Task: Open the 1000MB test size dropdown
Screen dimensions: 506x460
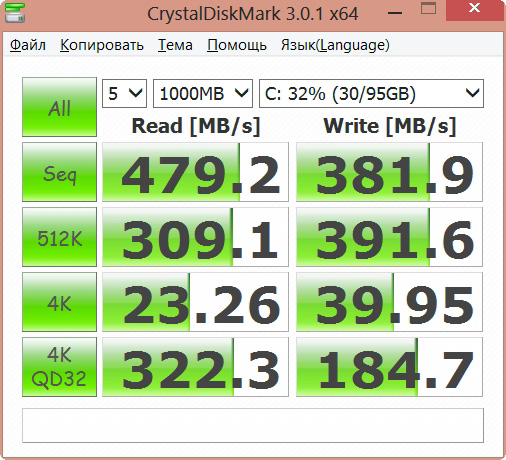Action: 203,93
